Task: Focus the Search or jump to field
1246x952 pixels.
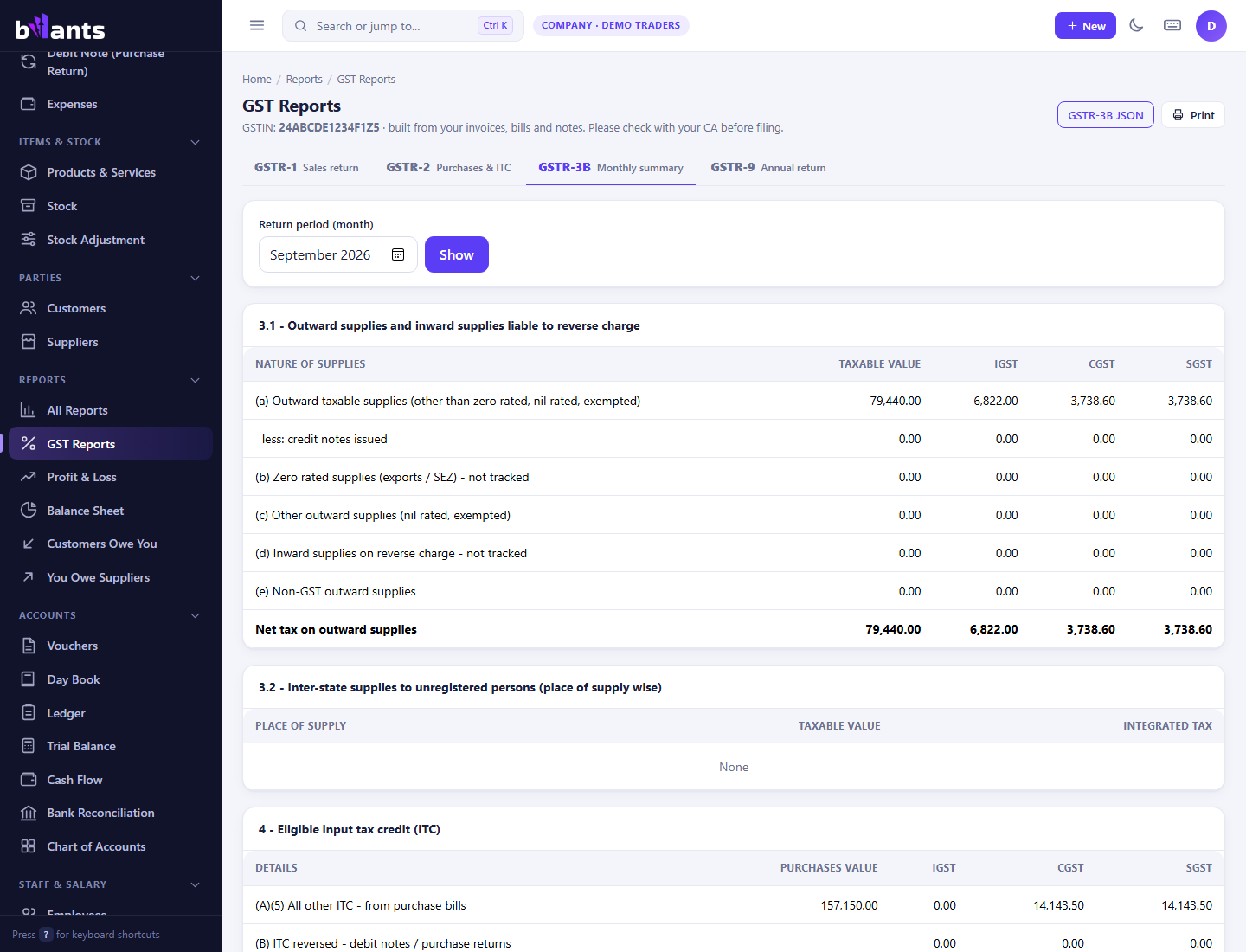Action: pyautogui.click(x=403, y=26)
